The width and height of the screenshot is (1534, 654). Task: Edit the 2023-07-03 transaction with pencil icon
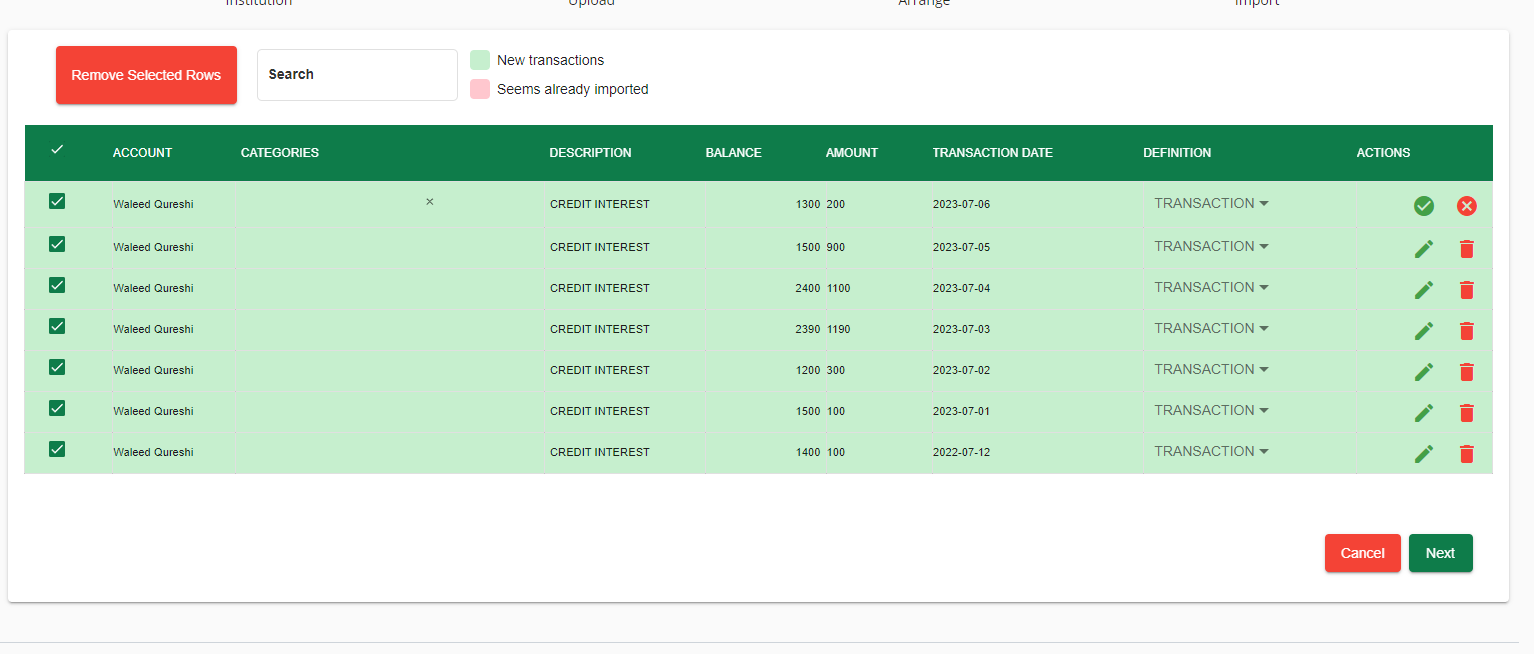click(x=1424, y=331)
